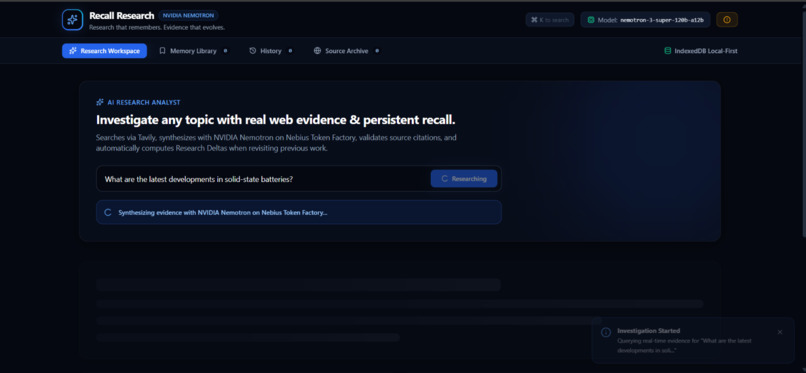Click the NVIDIA NEMOTRON badge
Image resolution: width=806 pixels, height=373 pixels.
188,15
